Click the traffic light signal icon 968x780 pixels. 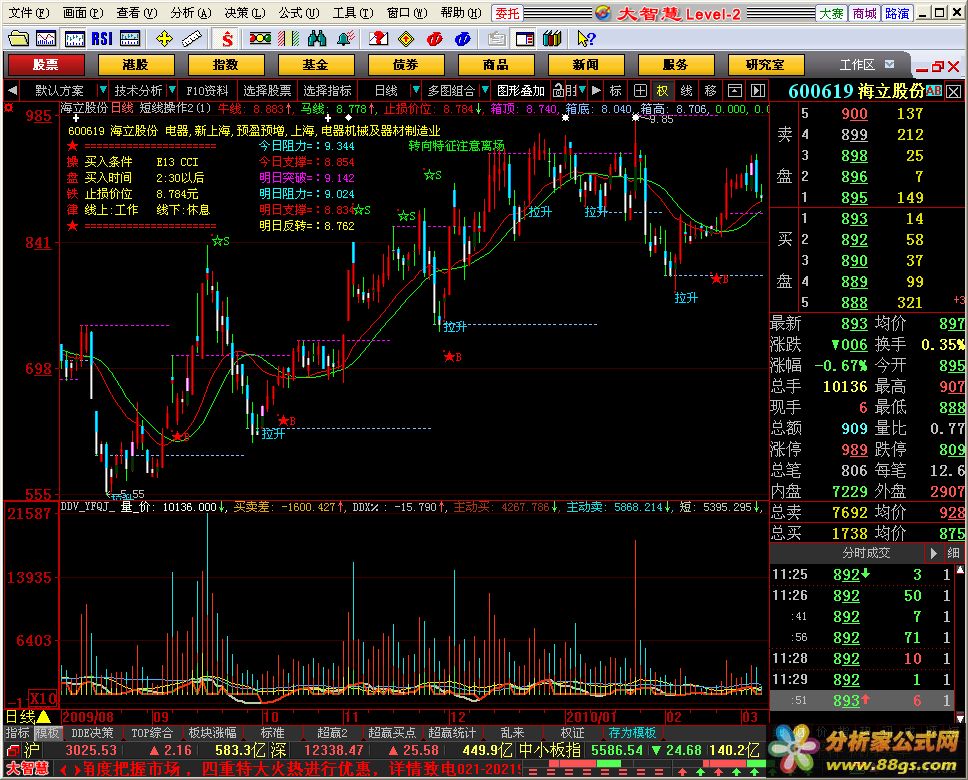260,39
